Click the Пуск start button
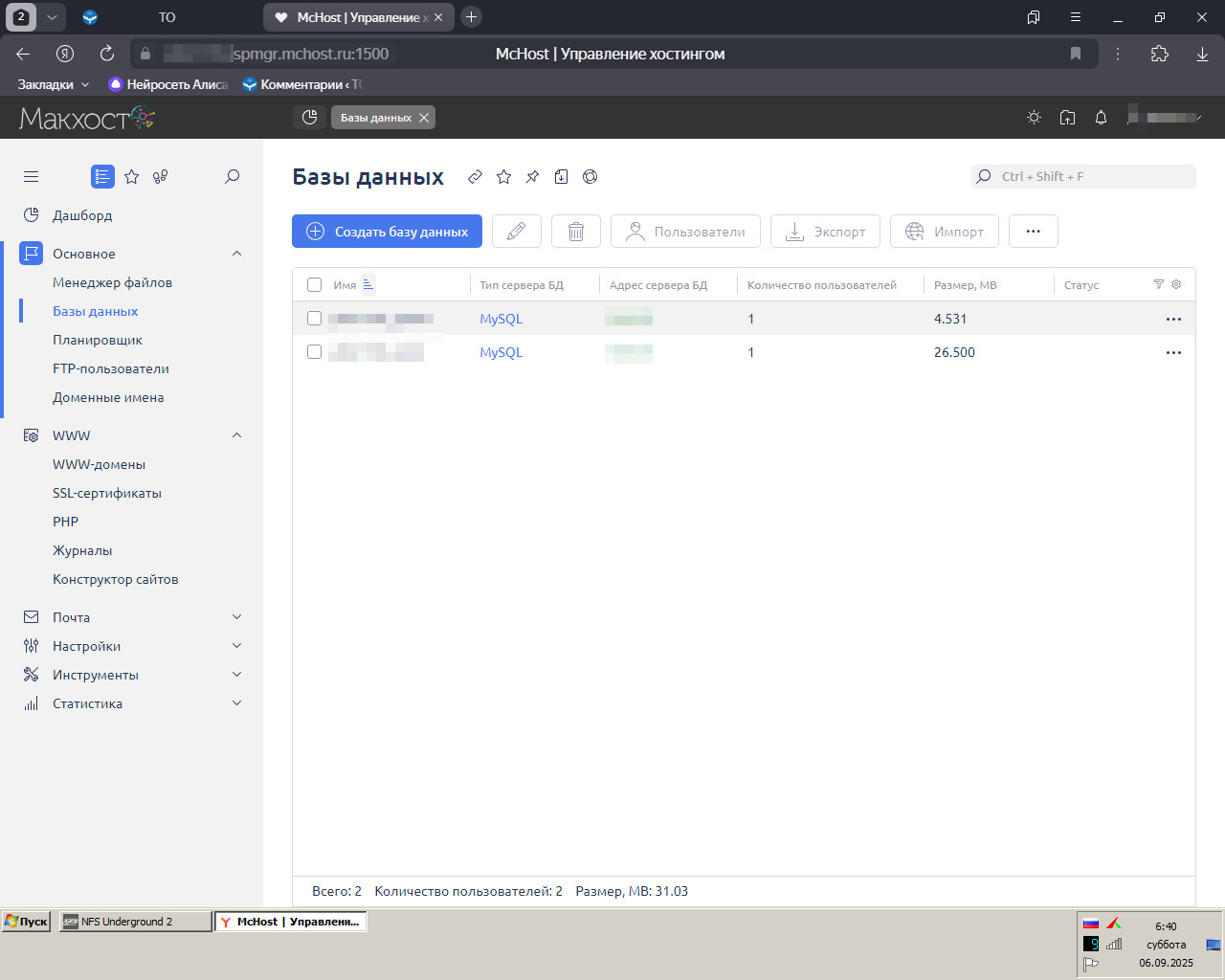Viewport: 1225px width, 980px height. (x=27, y=922)
